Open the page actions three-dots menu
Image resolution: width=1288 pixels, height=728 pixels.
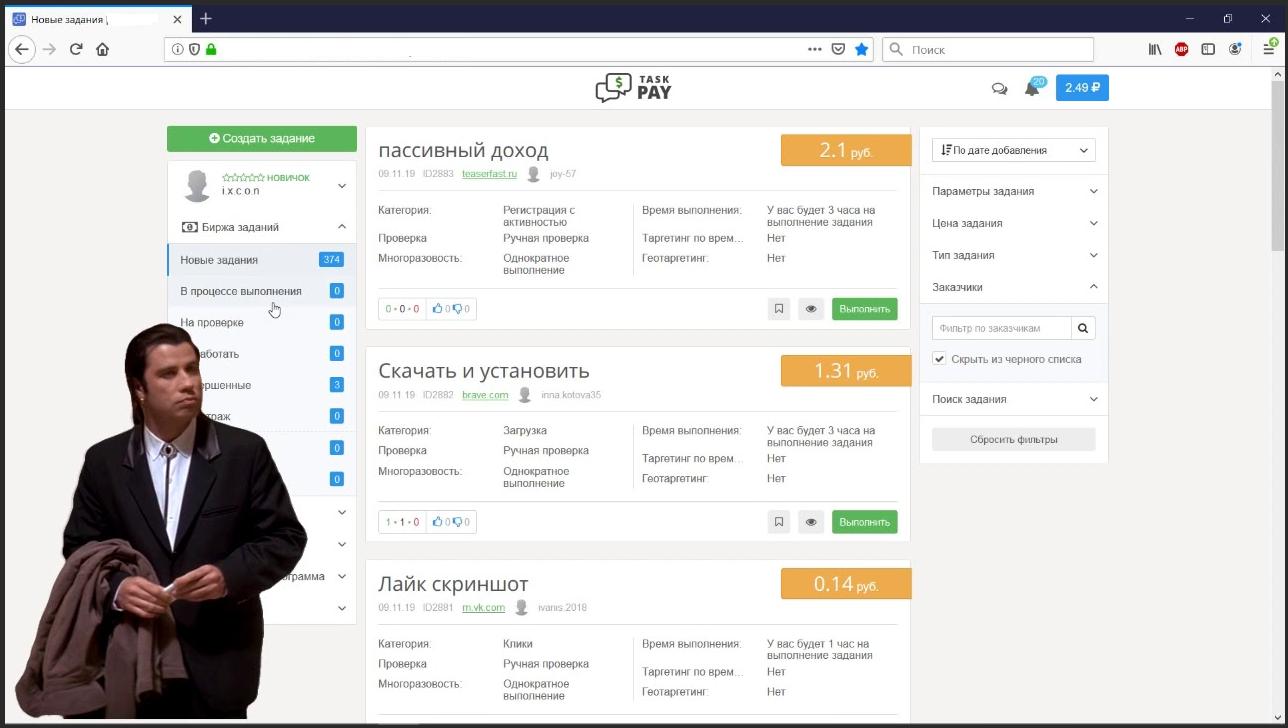(816, 49)
